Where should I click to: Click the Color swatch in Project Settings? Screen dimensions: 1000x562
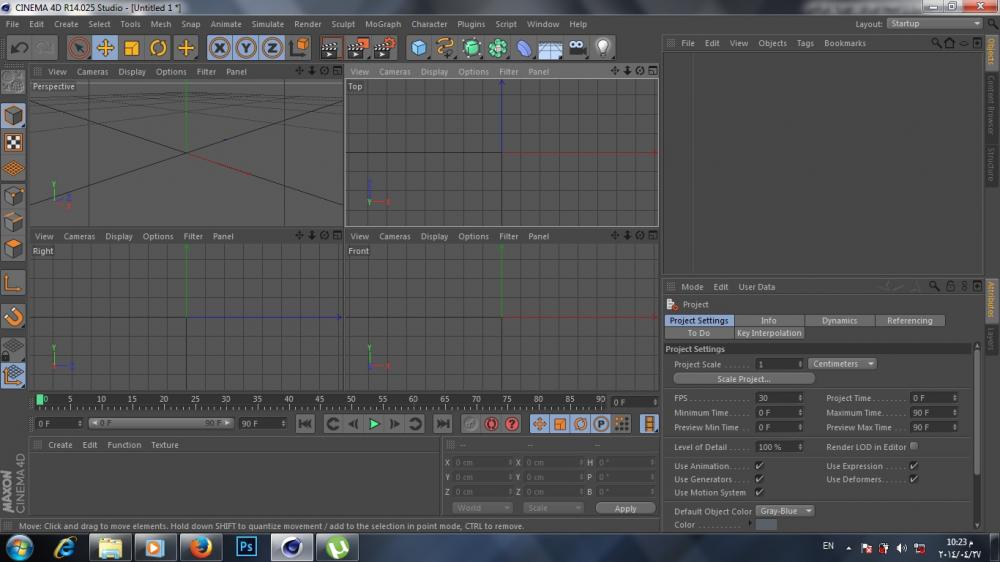[766, 525]
